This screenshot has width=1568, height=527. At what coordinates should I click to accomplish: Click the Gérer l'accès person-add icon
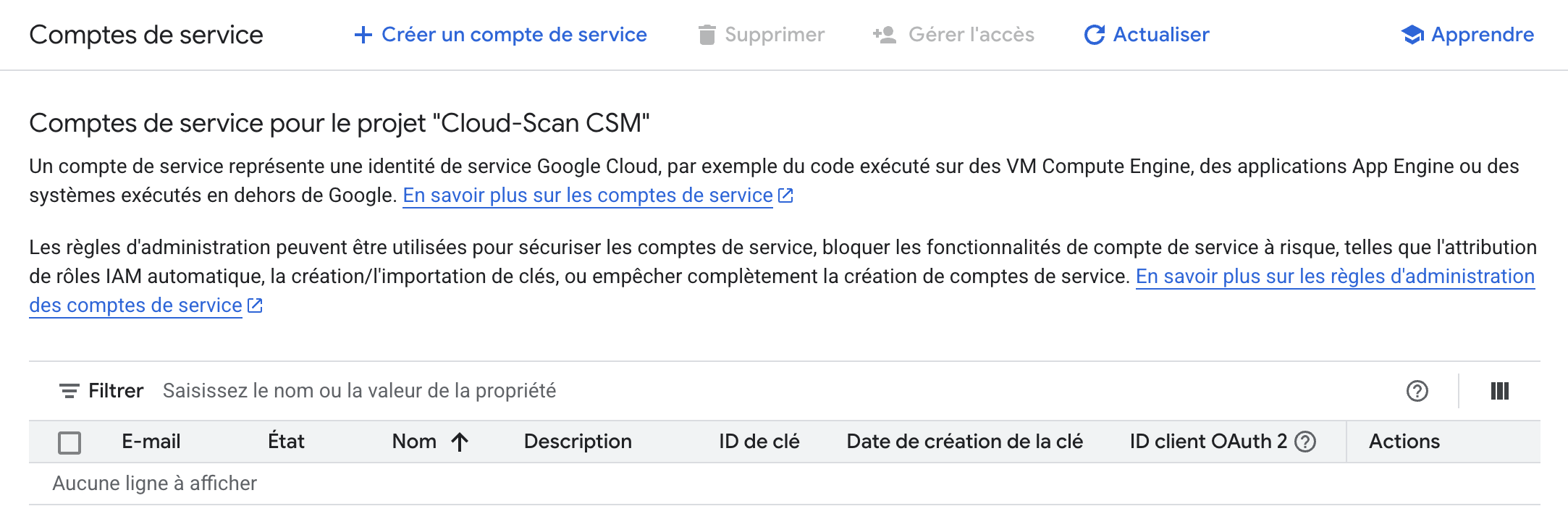885,35
